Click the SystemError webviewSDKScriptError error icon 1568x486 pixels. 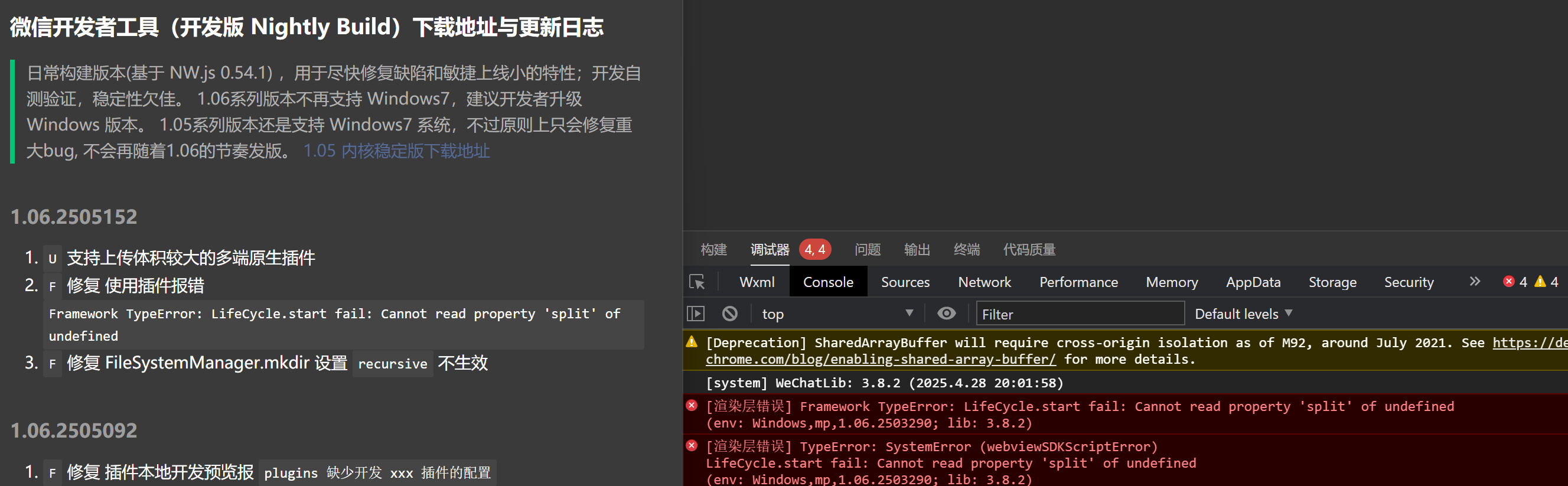pyautogui.click(x=692, y=446)
